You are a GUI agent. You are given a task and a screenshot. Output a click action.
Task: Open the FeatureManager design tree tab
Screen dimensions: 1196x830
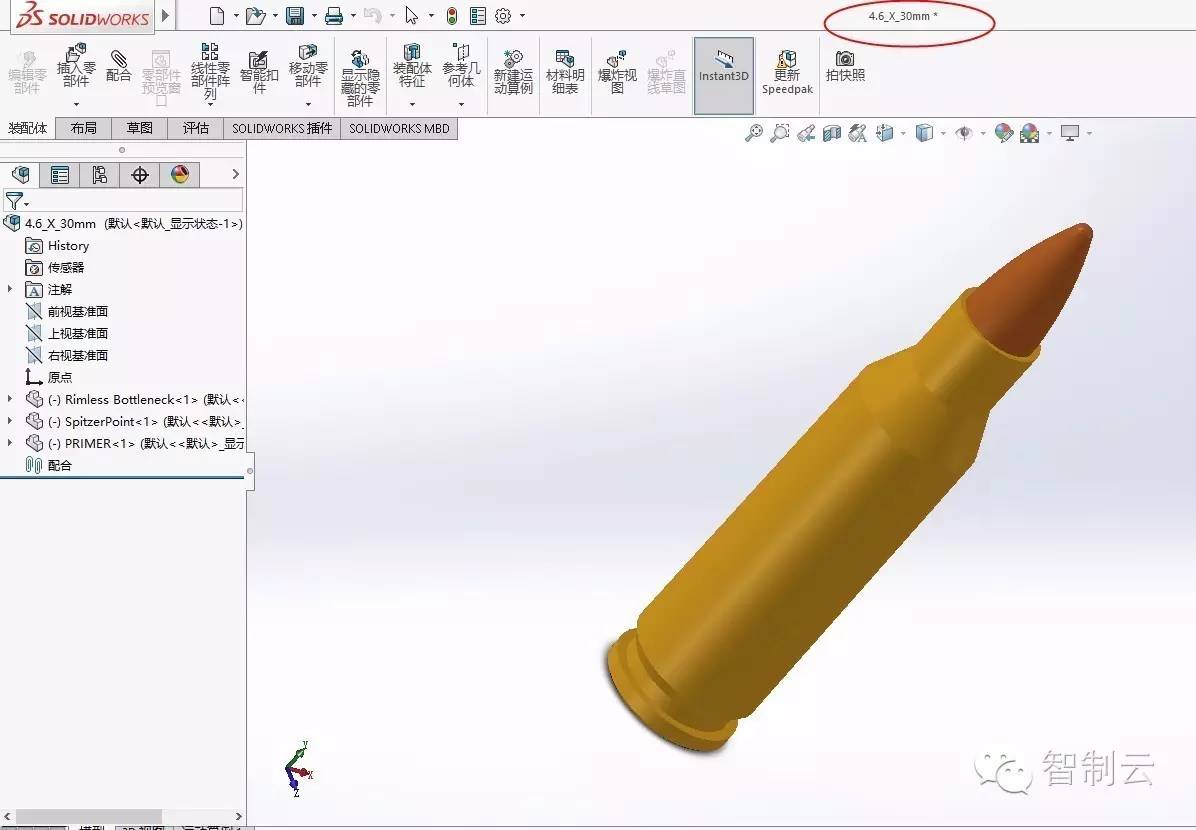tap(21, 175)
